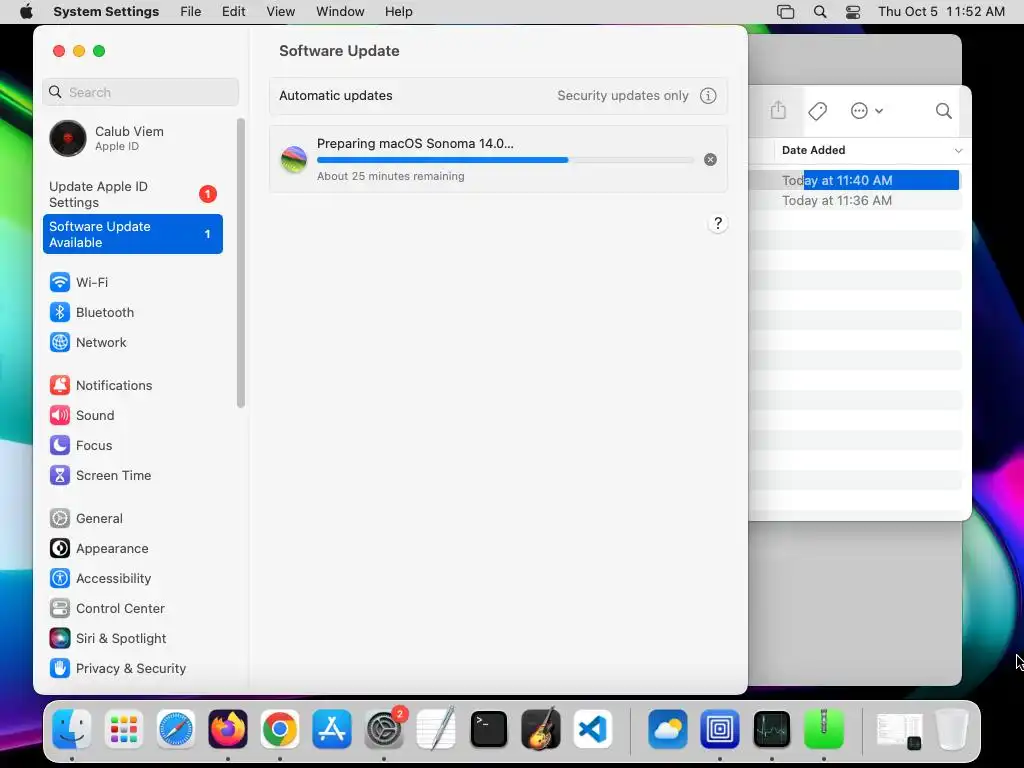This screenshot has height=768, width=1024.
Task: Click the Date Added column header
Action: click(813, 150)
